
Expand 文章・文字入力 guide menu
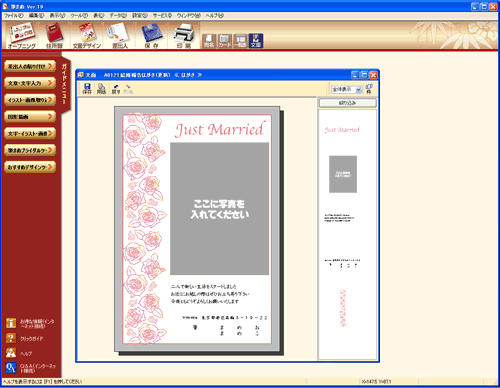(30, 83)
